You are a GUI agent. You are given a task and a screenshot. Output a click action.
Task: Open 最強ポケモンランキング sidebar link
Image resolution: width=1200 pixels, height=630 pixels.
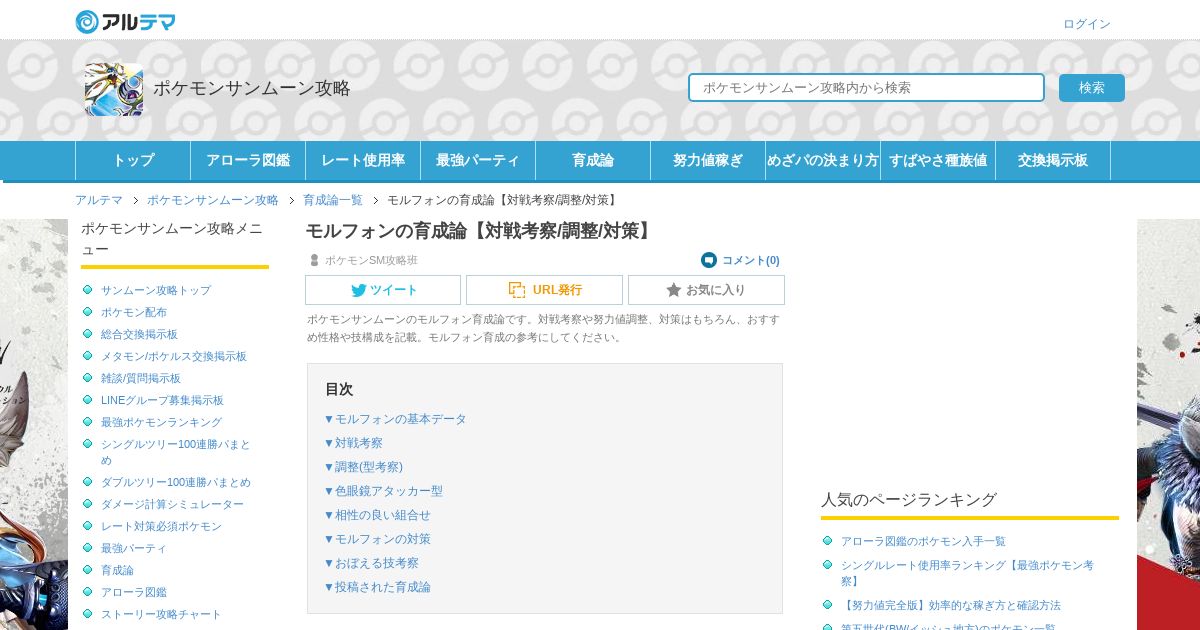[x=161, y=422]
